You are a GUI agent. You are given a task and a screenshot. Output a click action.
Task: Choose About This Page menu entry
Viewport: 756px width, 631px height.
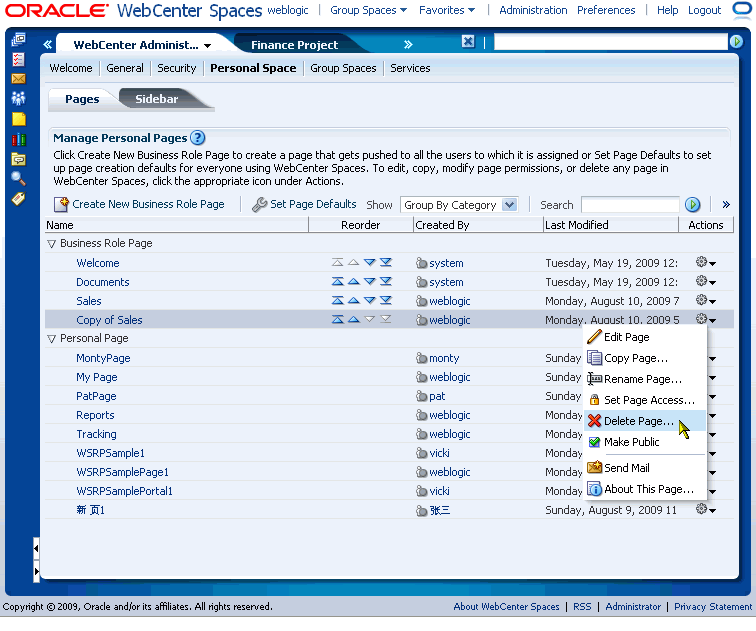[645, 489]
